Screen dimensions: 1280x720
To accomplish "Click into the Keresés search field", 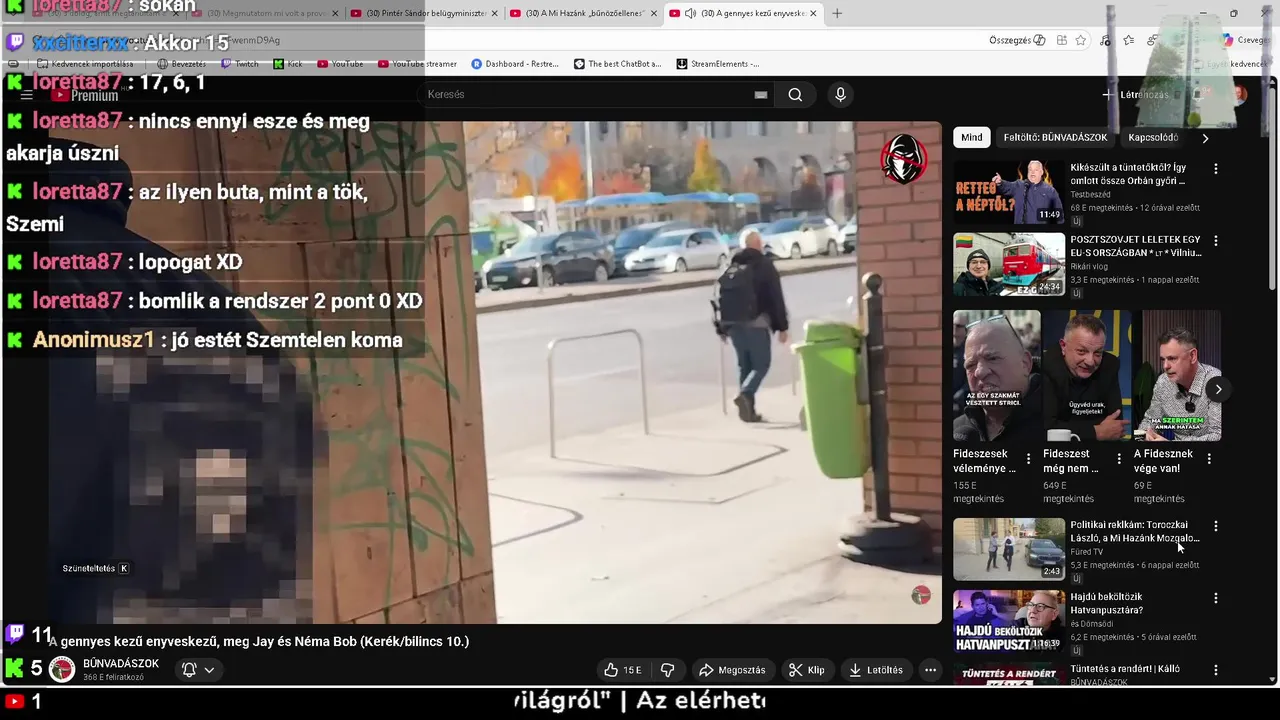I will pyautogui.click(x=590, y=95).
